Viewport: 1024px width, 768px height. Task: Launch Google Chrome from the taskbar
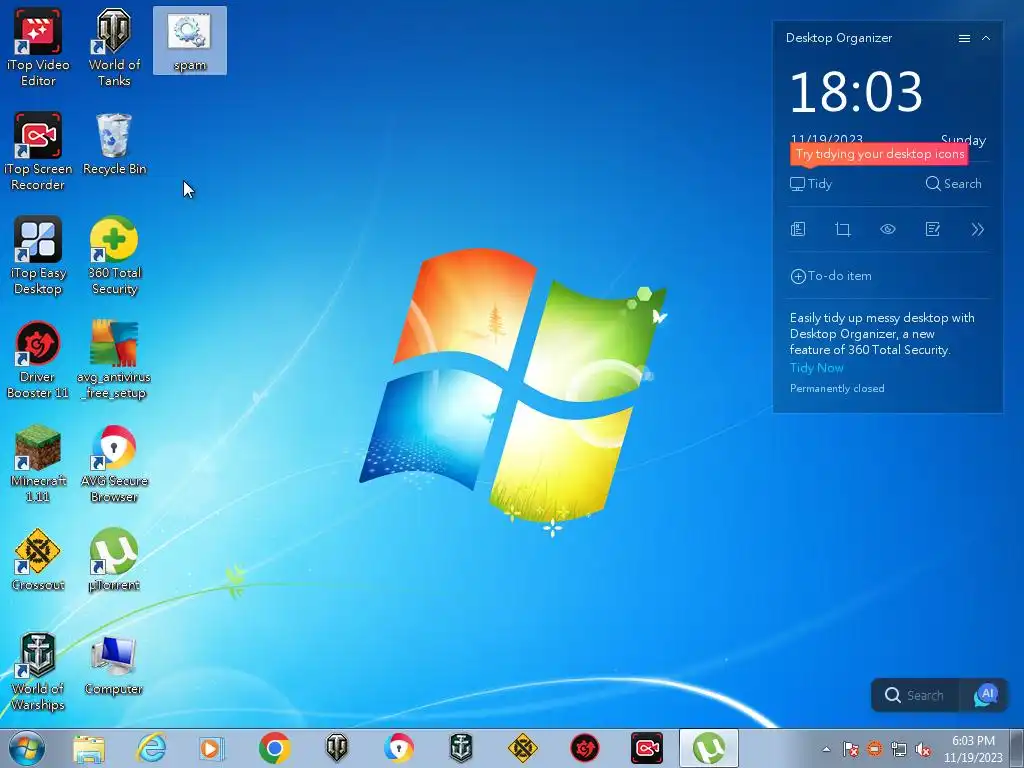274,748
